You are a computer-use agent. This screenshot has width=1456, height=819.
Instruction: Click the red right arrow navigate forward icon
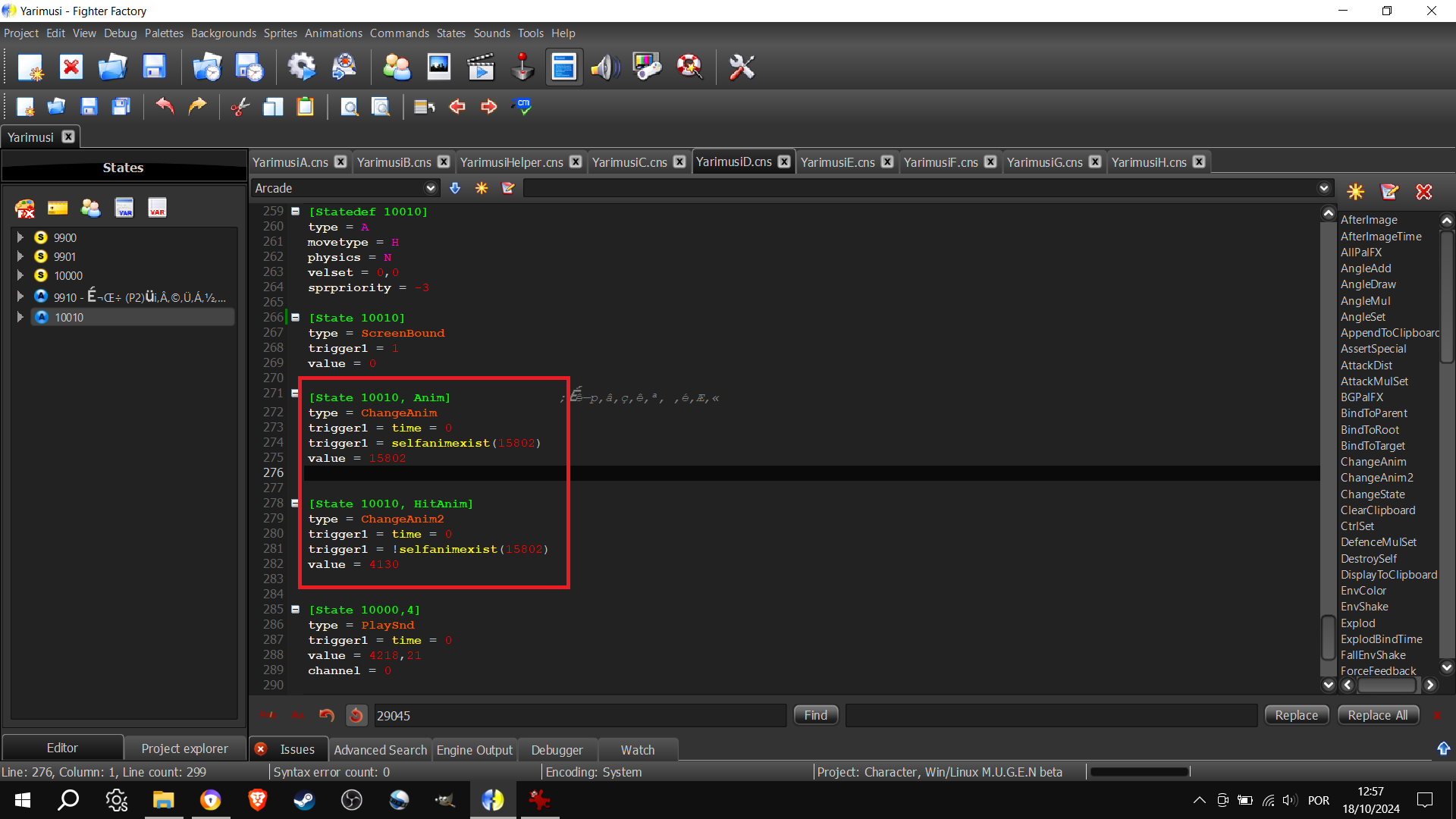pos(488,107)
